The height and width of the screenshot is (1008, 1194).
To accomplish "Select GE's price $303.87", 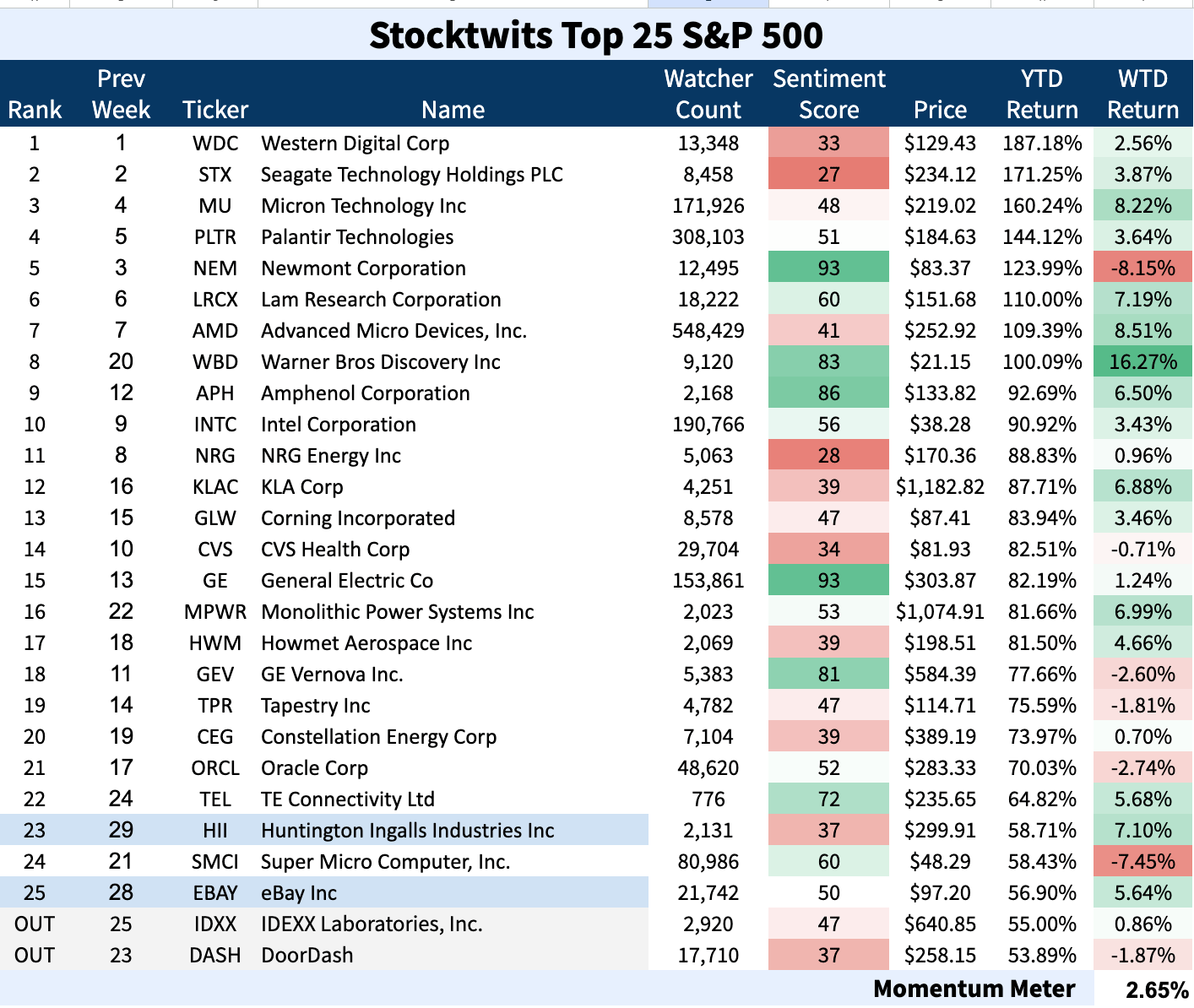I will 940,581.
